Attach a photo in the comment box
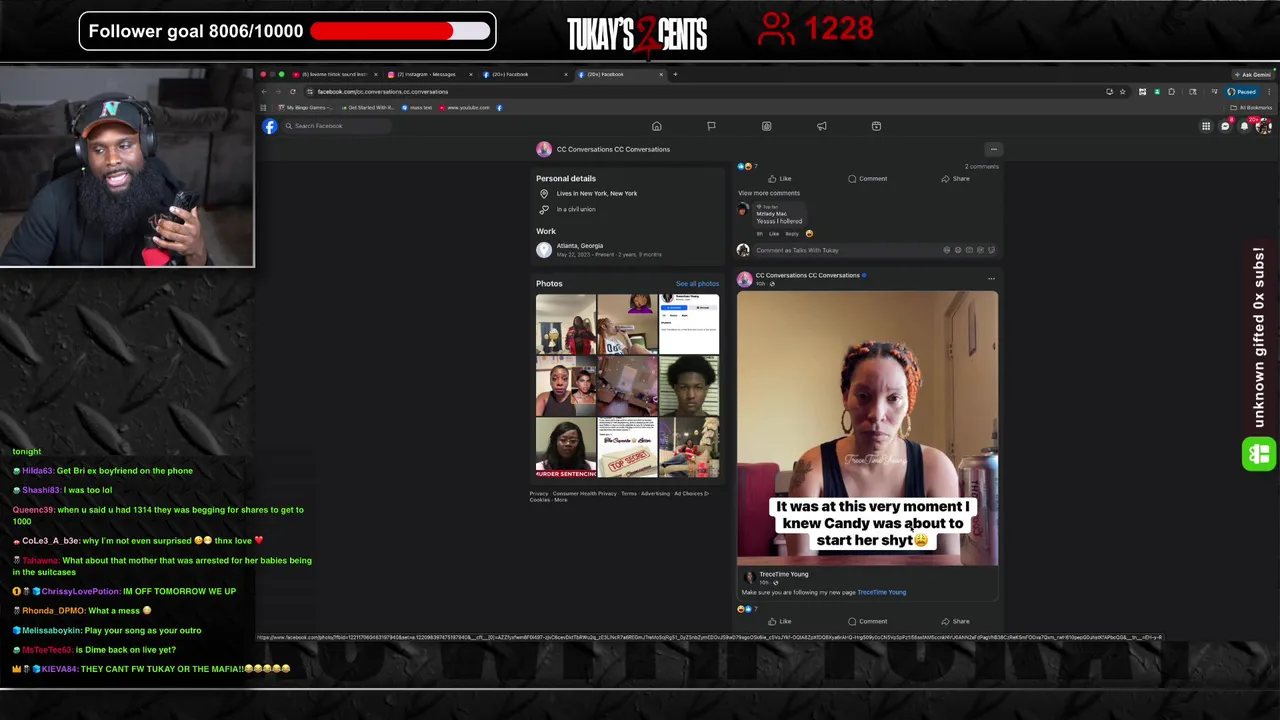Screen dimensions: 1280x720 point(969,250)
